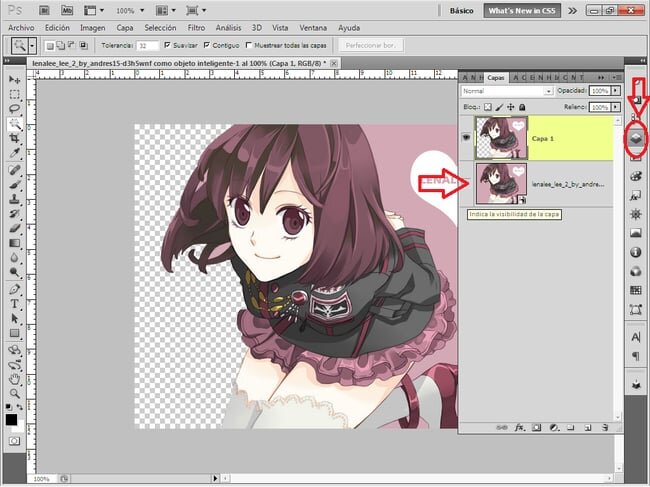The height and width of the screenshot is (487, 650).
Task: Select the Horizontal Type tool
Action: pos(15,304)
